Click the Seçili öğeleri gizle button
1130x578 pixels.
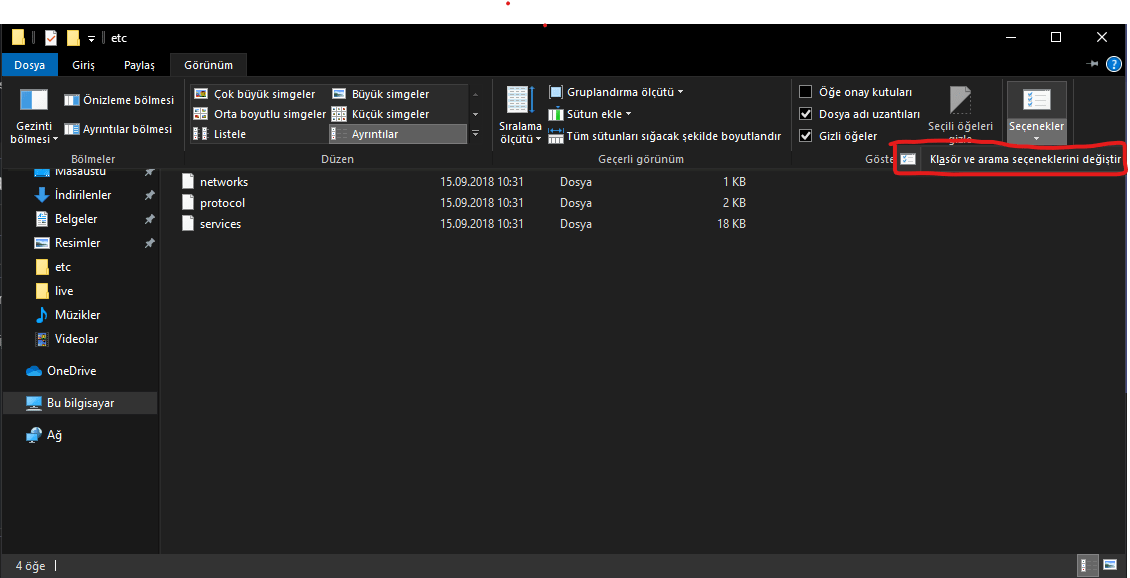pos(960,115)
